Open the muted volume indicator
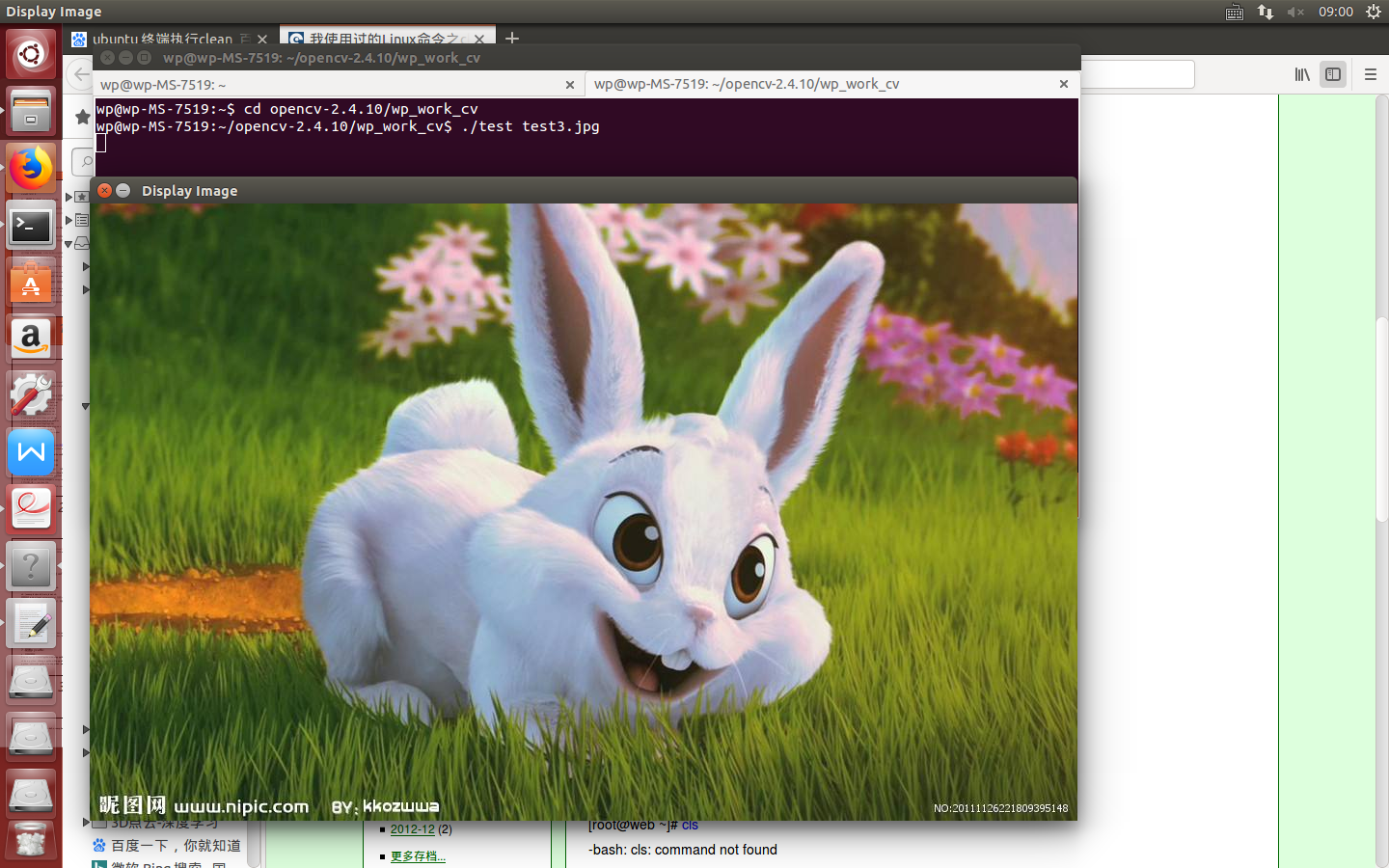The width and height of the screenshot is (1389, 868). coord(1295,12)
